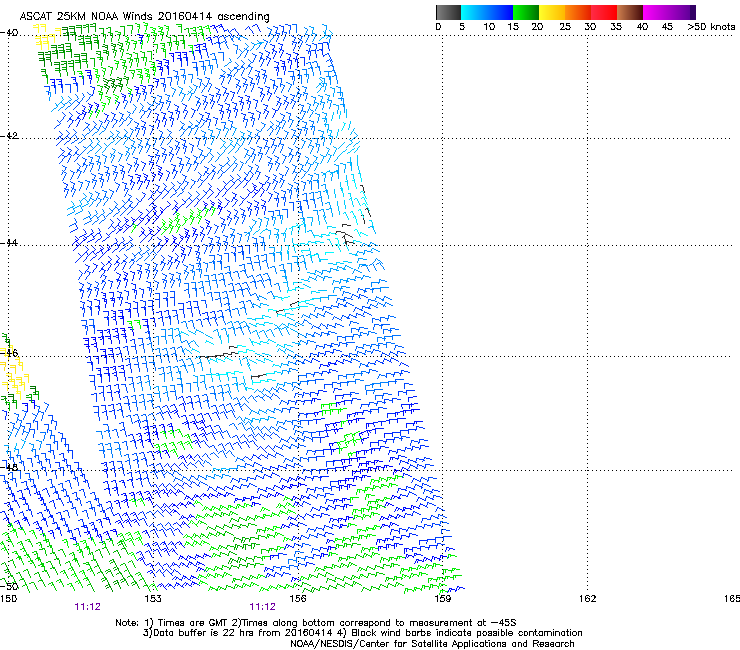Select the brown 35-40 knots legend segment
Viewport: 740px width, 650px height.
click(630, 12)
